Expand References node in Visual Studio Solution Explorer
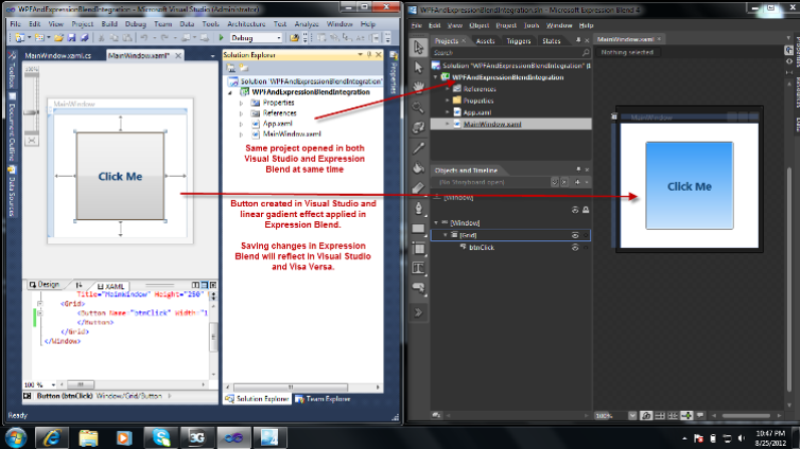This screenshot has width=800, height=449. pos(241,113)
